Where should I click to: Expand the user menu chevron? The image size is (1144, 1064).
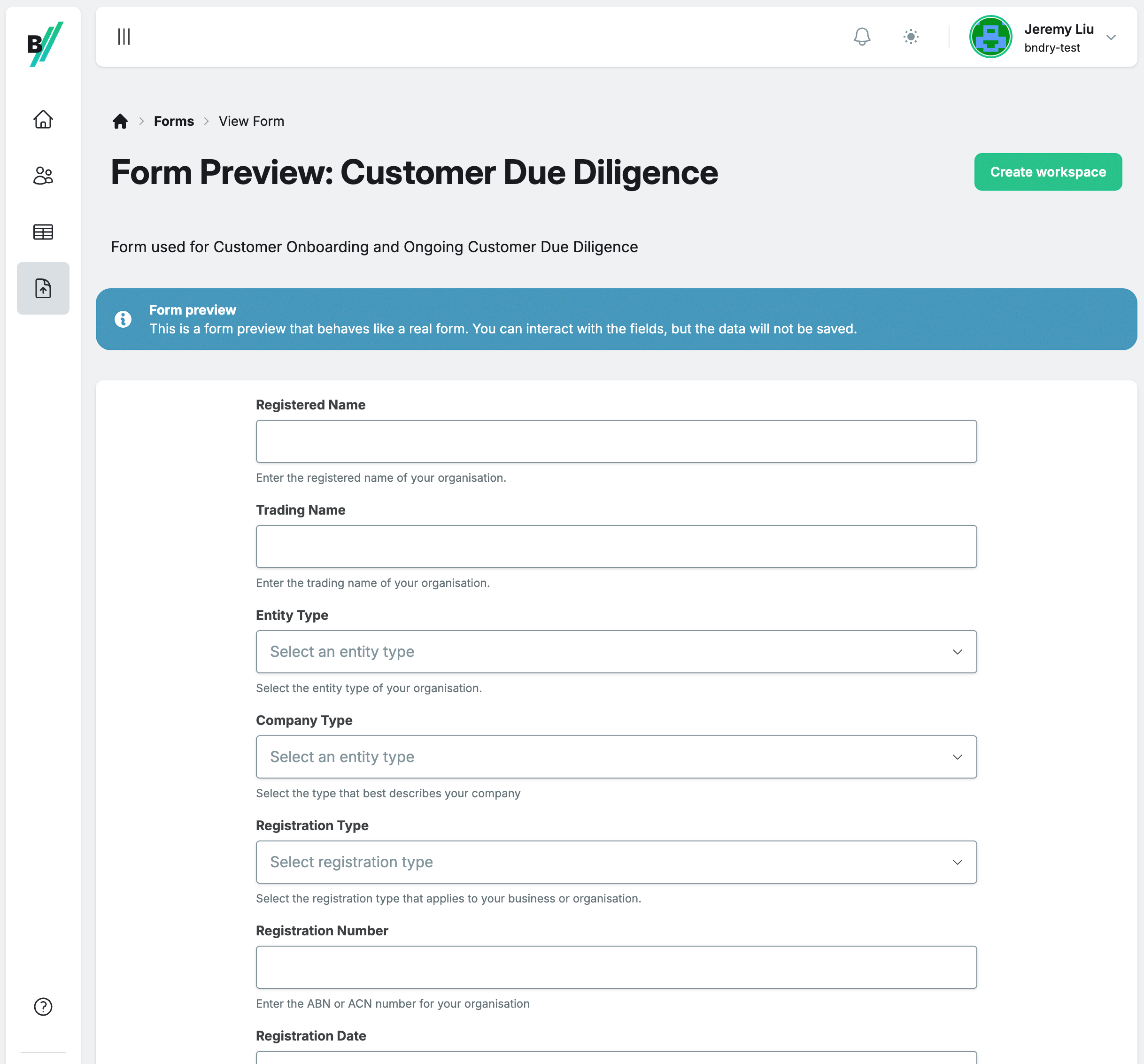point(1111,38)
